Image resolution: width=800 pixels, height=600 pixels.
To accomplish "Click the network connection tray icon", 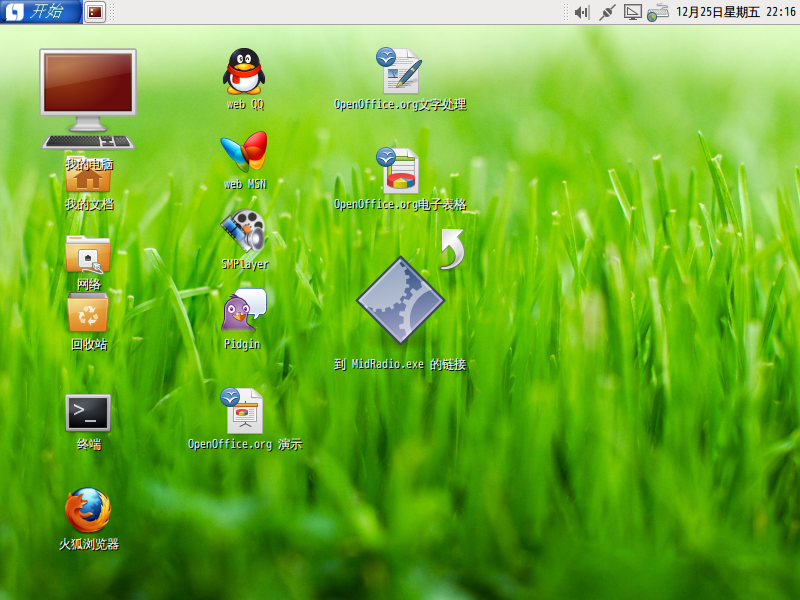I will pyautogui.click(x=658, y=12).
